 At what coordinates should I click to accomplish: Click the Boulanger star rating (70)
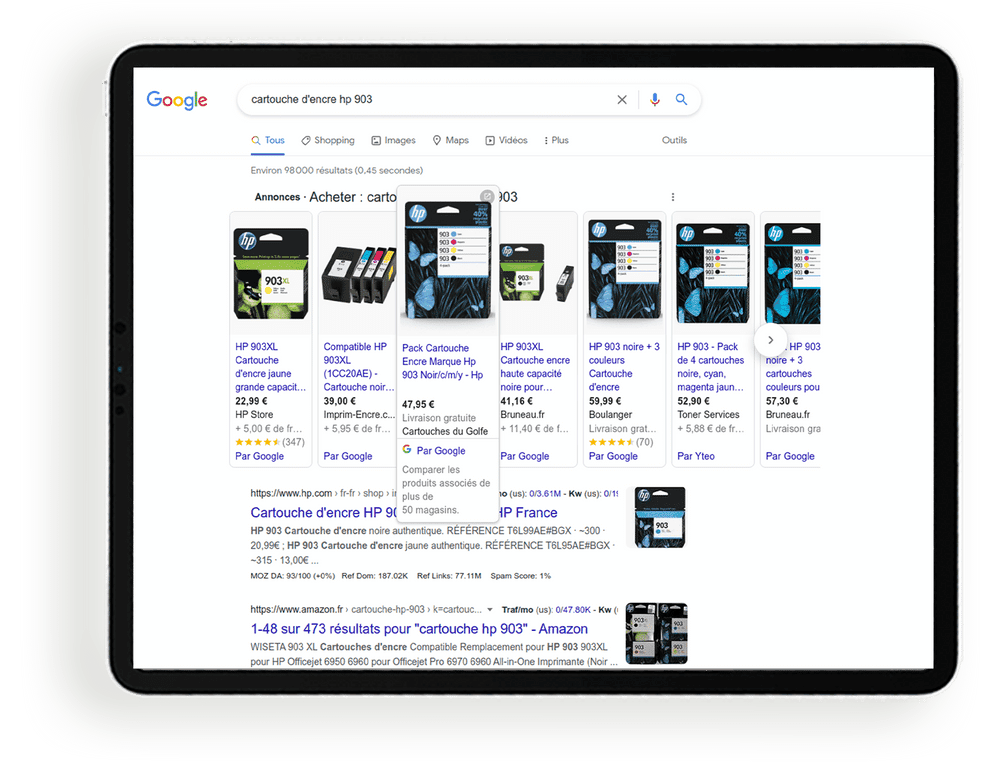(621, 442)
